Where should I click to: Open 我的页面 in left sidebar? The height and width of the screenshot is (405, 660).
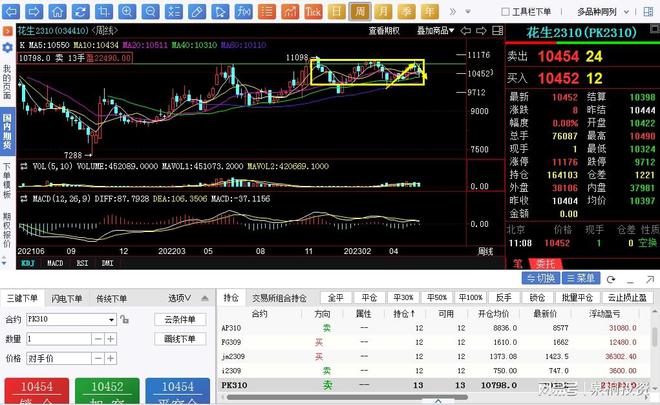pyautogui.click(x=7, y=82)
